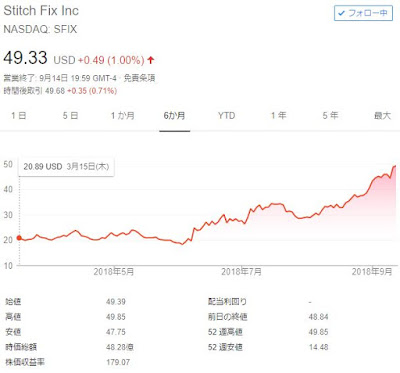Select the 1日 time range tab

pos(18,116)
